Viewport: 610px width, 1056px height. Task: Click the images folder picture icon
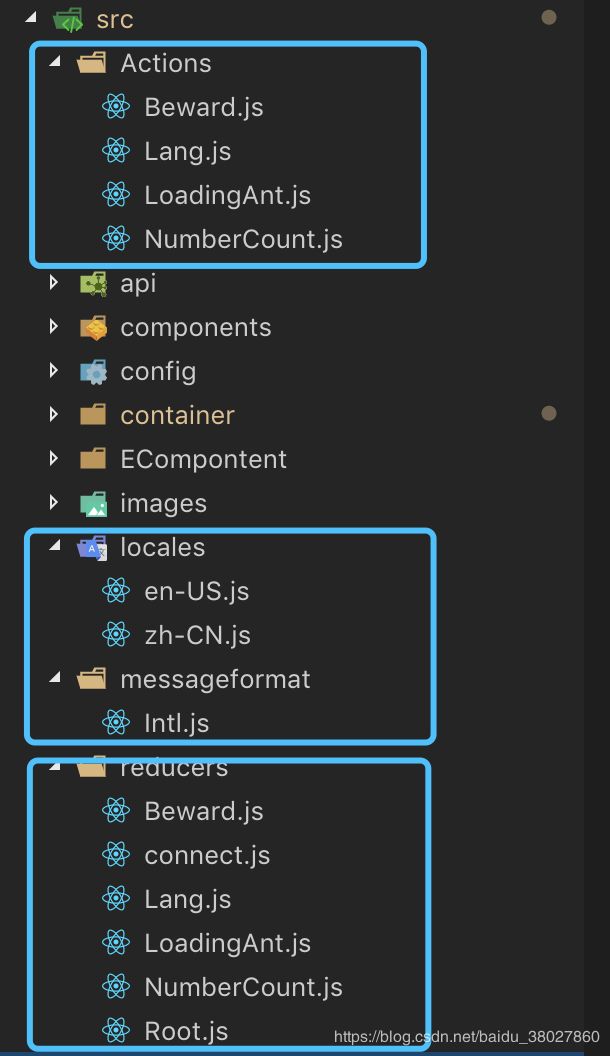(x=93, y=503)
